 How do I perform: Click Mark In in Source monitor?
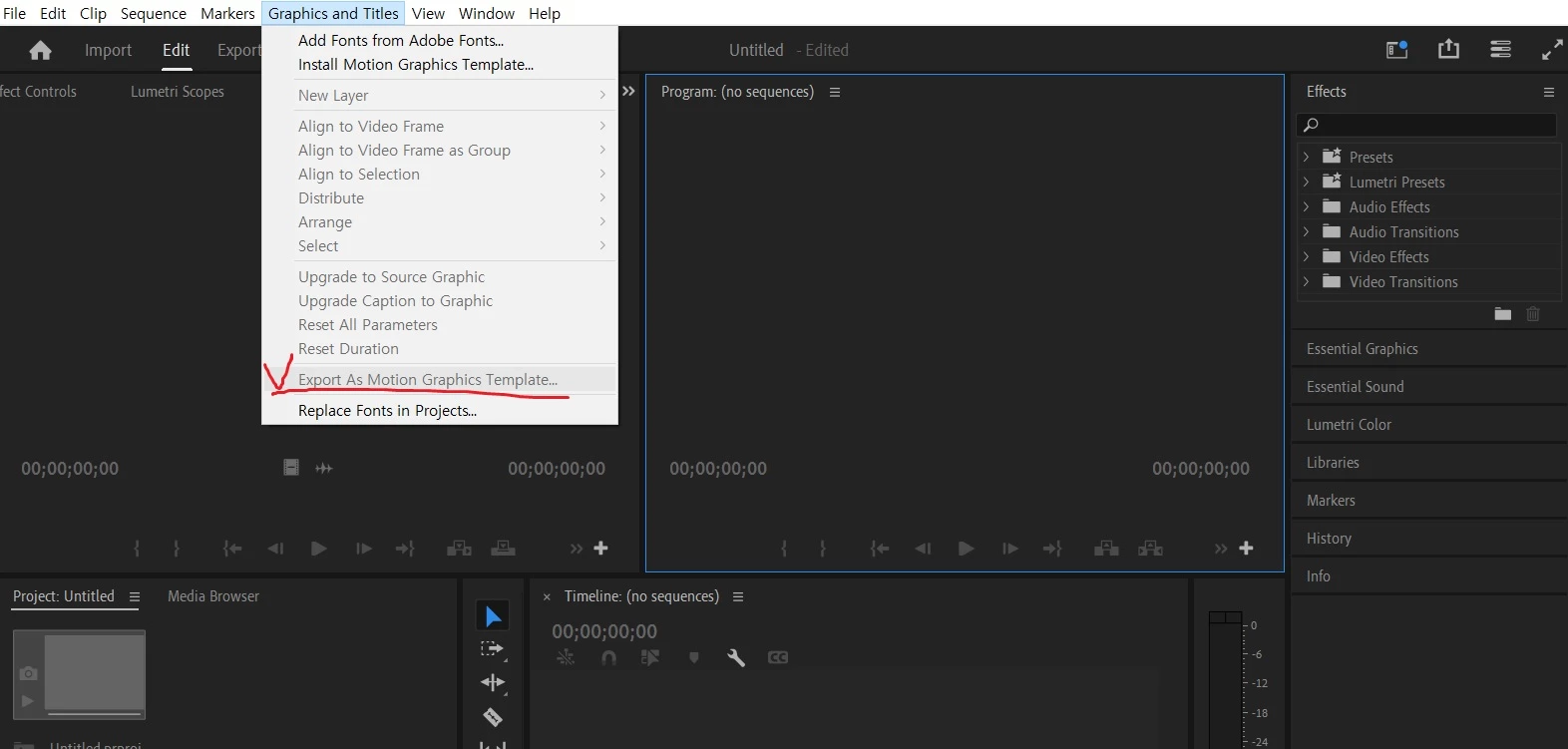click(x=137, y=549)
